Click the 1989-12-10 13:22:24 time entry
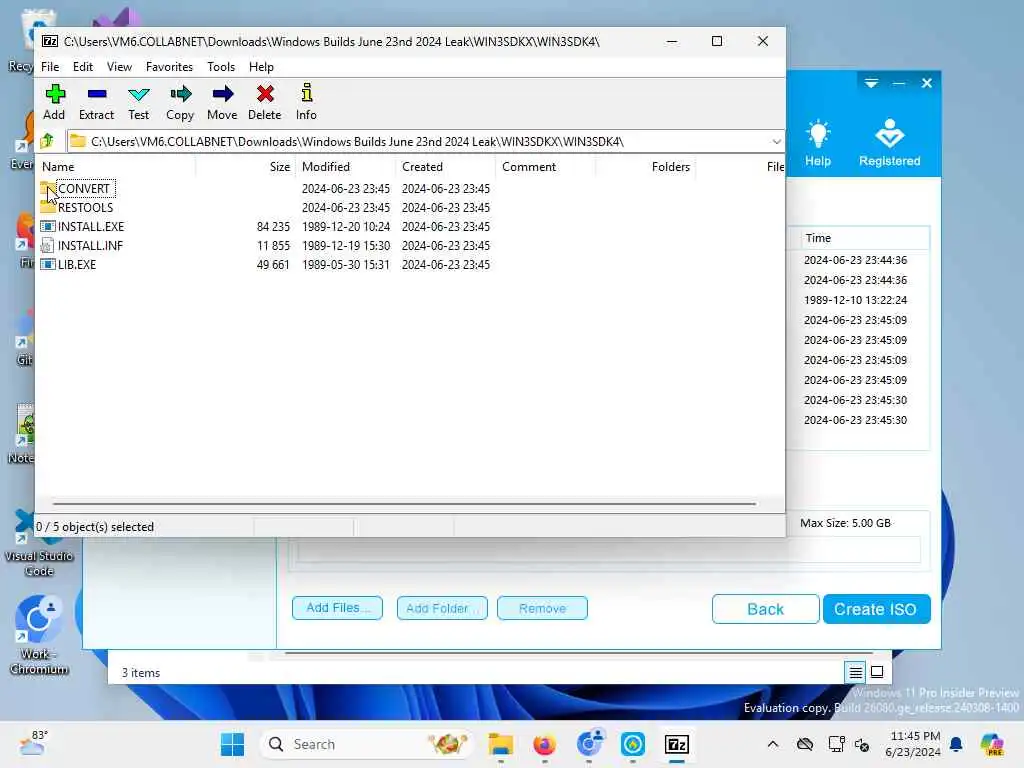Viewport: 1024px width, 768px height. coord(856,300)
